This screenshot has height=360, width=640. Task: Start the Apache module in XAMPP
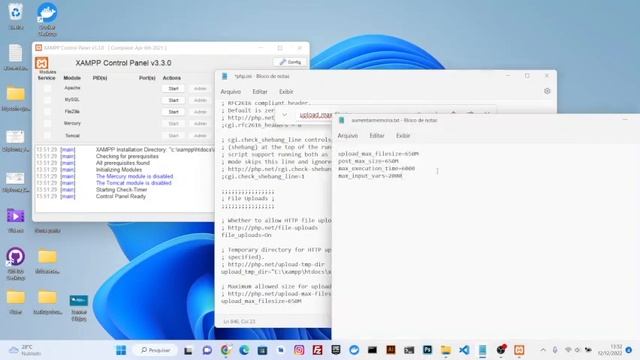(x=173, y=89)
